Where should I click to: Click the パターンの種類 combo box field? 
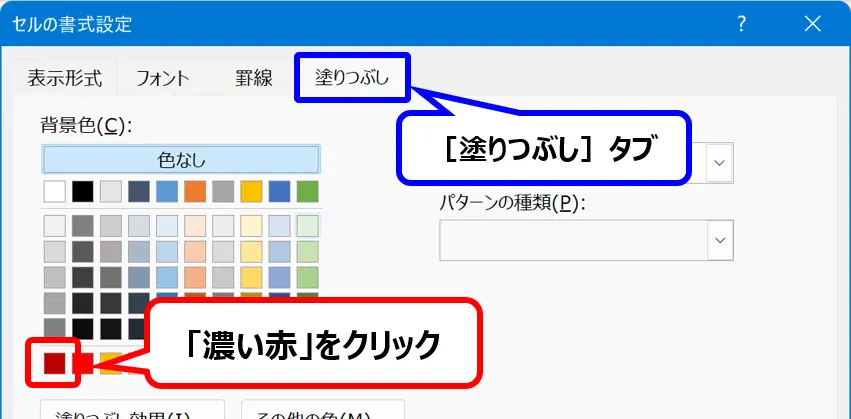(x=586, y=240)
